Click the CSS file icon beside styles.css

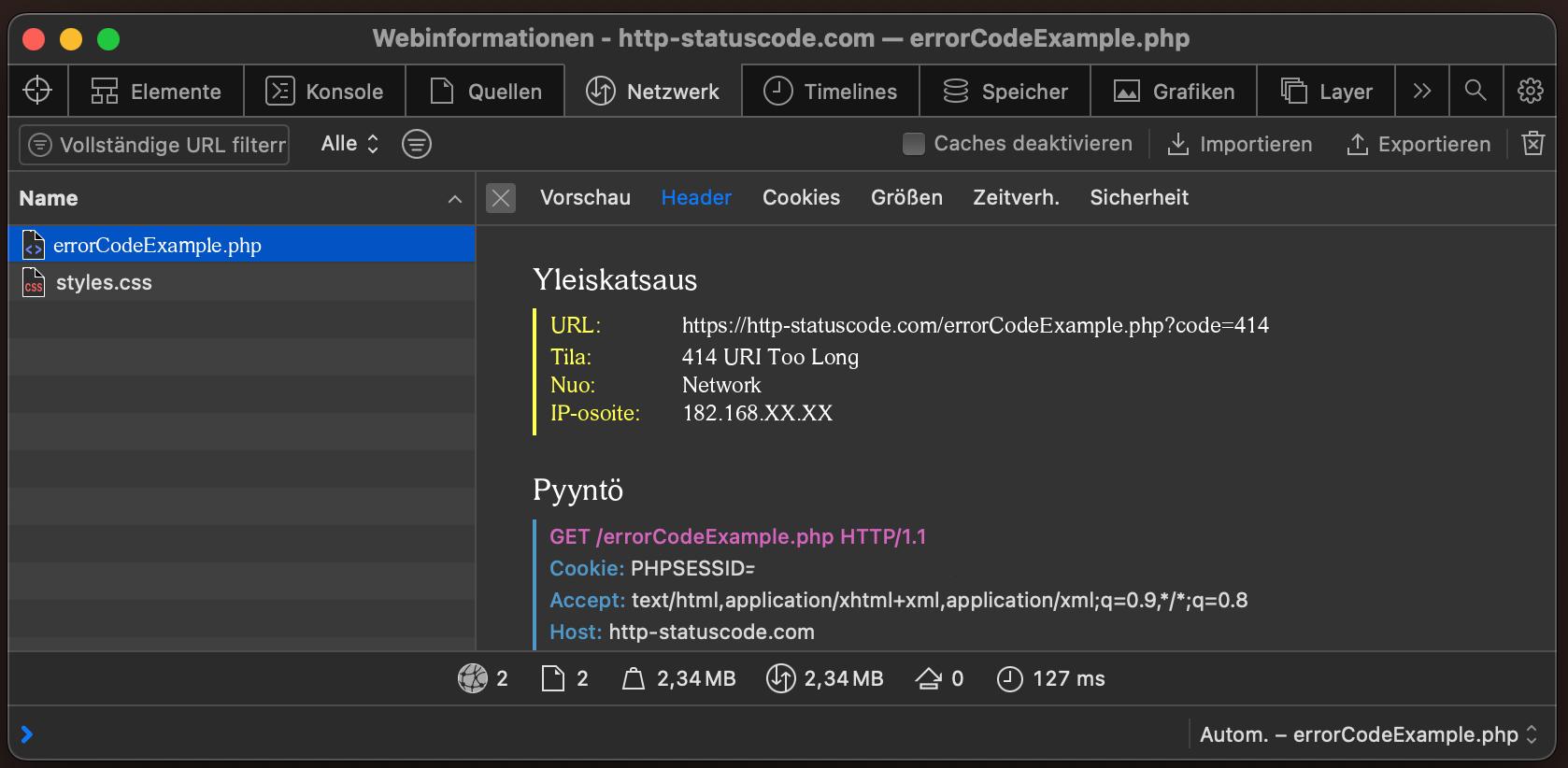tap(33, 282)
